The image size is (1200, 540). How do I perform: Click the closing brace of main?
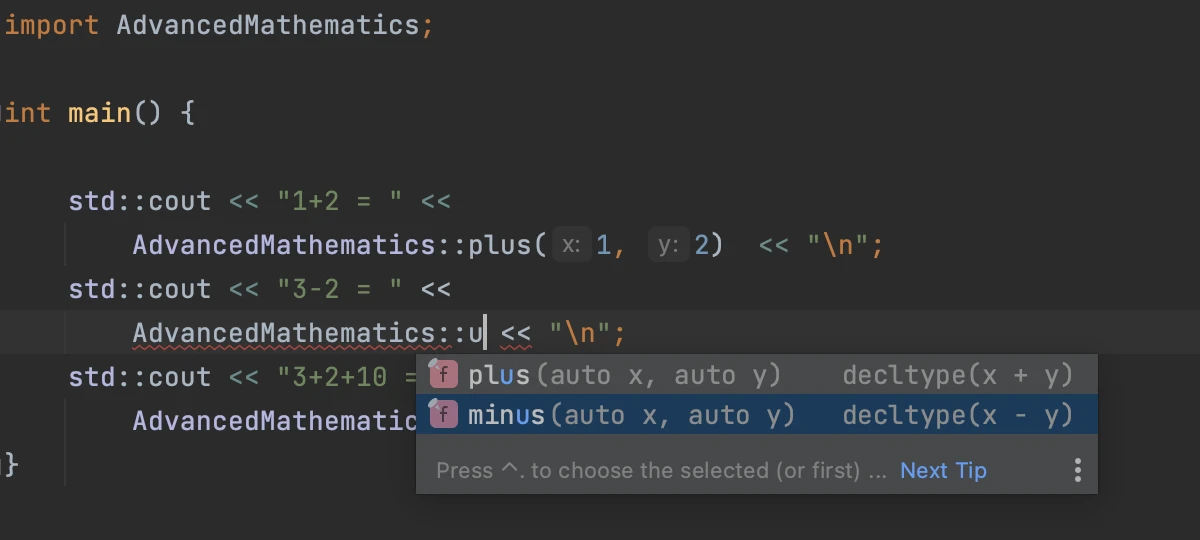(11, 464)
